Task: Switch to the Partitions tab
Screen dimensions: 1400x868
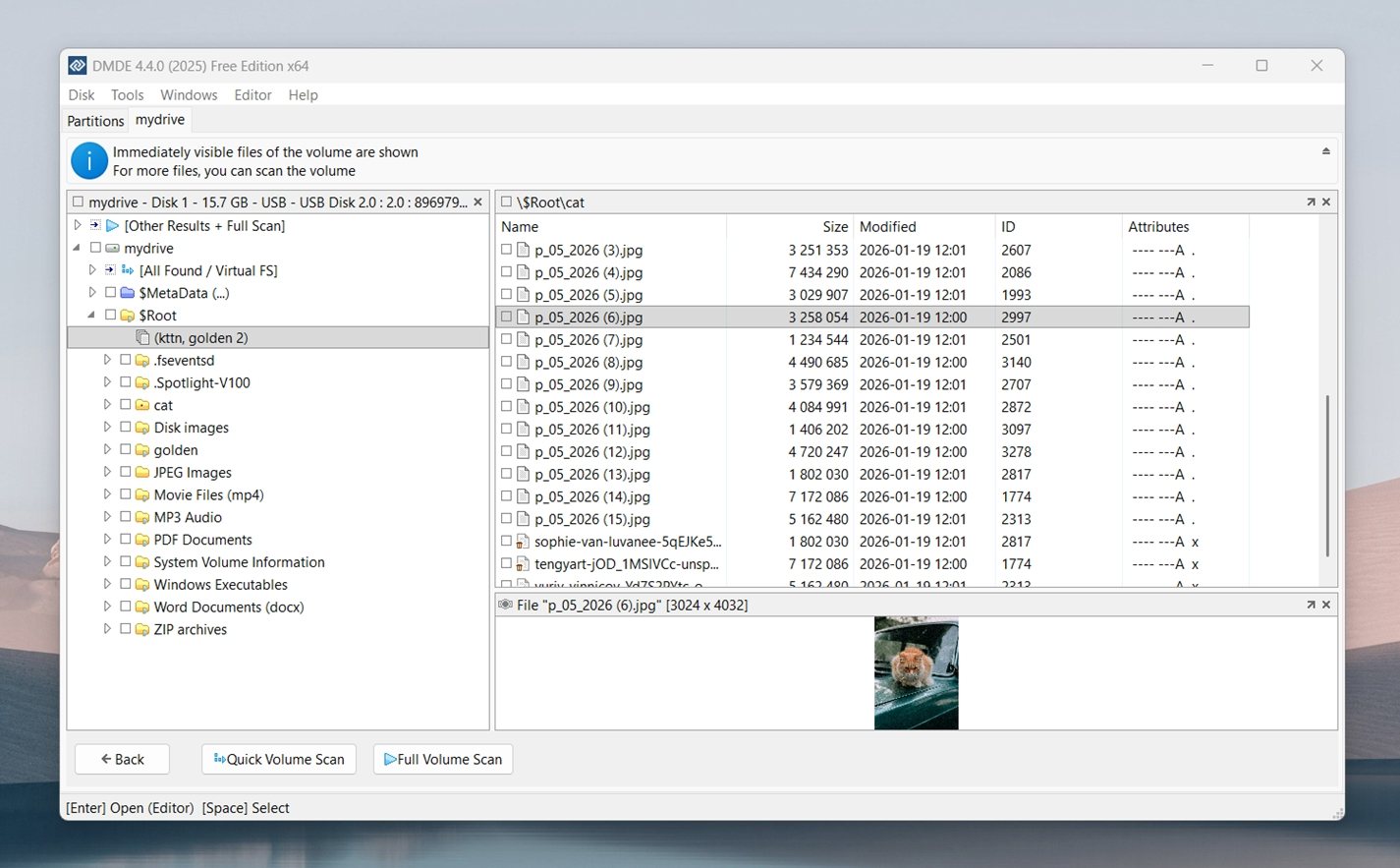Action: (x=95, y=121)
